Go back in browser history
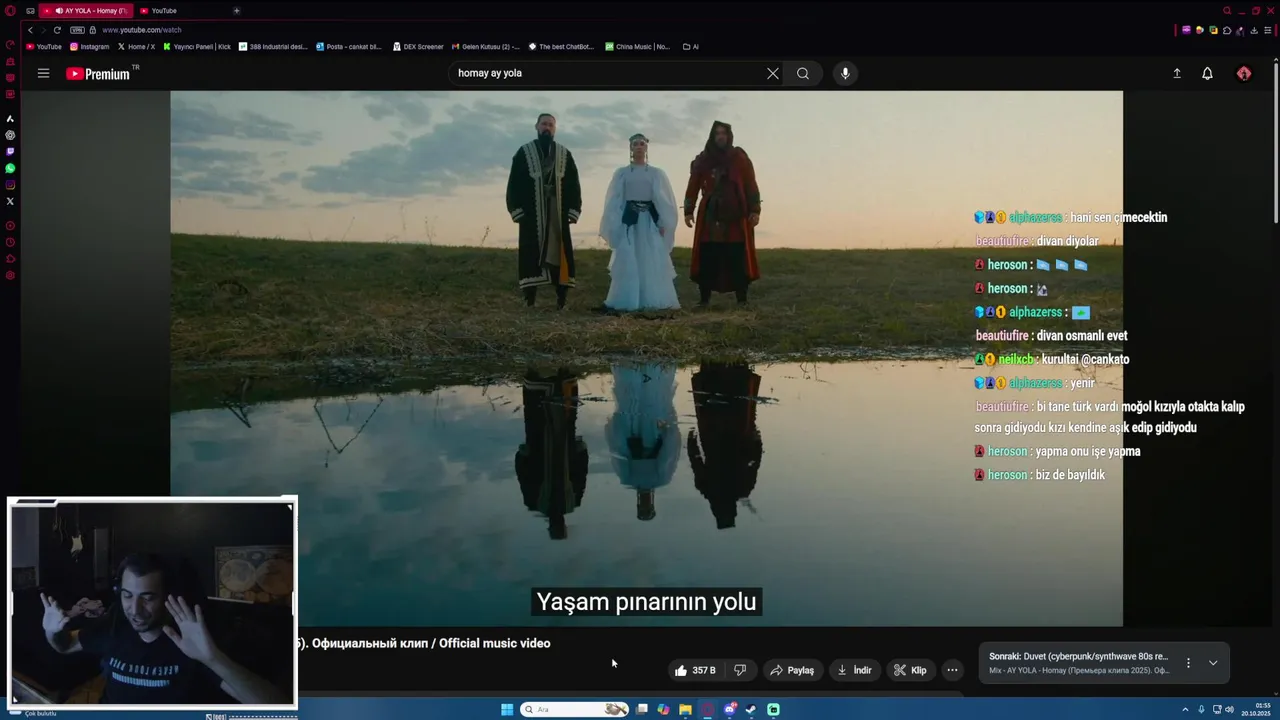 [x=30, y=30]
